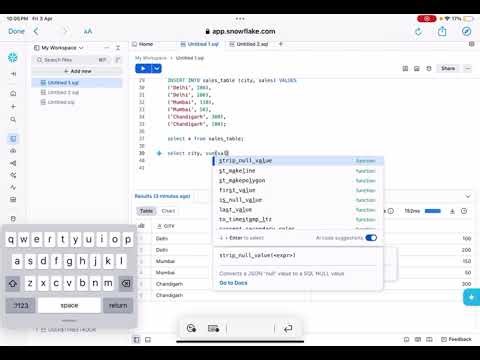The height and width of the screenshot is (360, 480).
Task: Choose last_value suggestion
Action: (298, 210)
